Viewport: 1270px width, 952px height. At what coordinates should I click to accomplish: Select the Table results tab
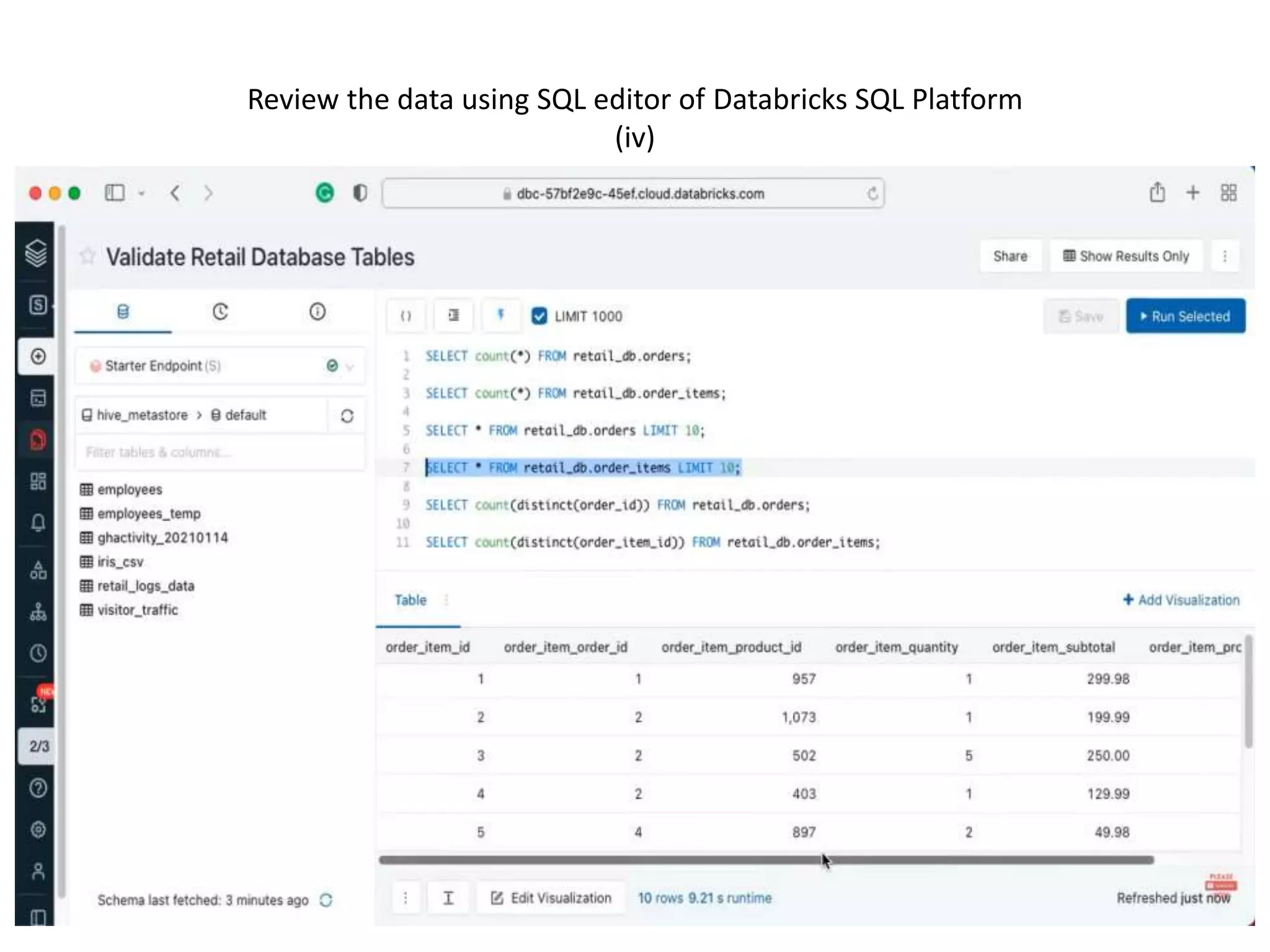point(411,600)
